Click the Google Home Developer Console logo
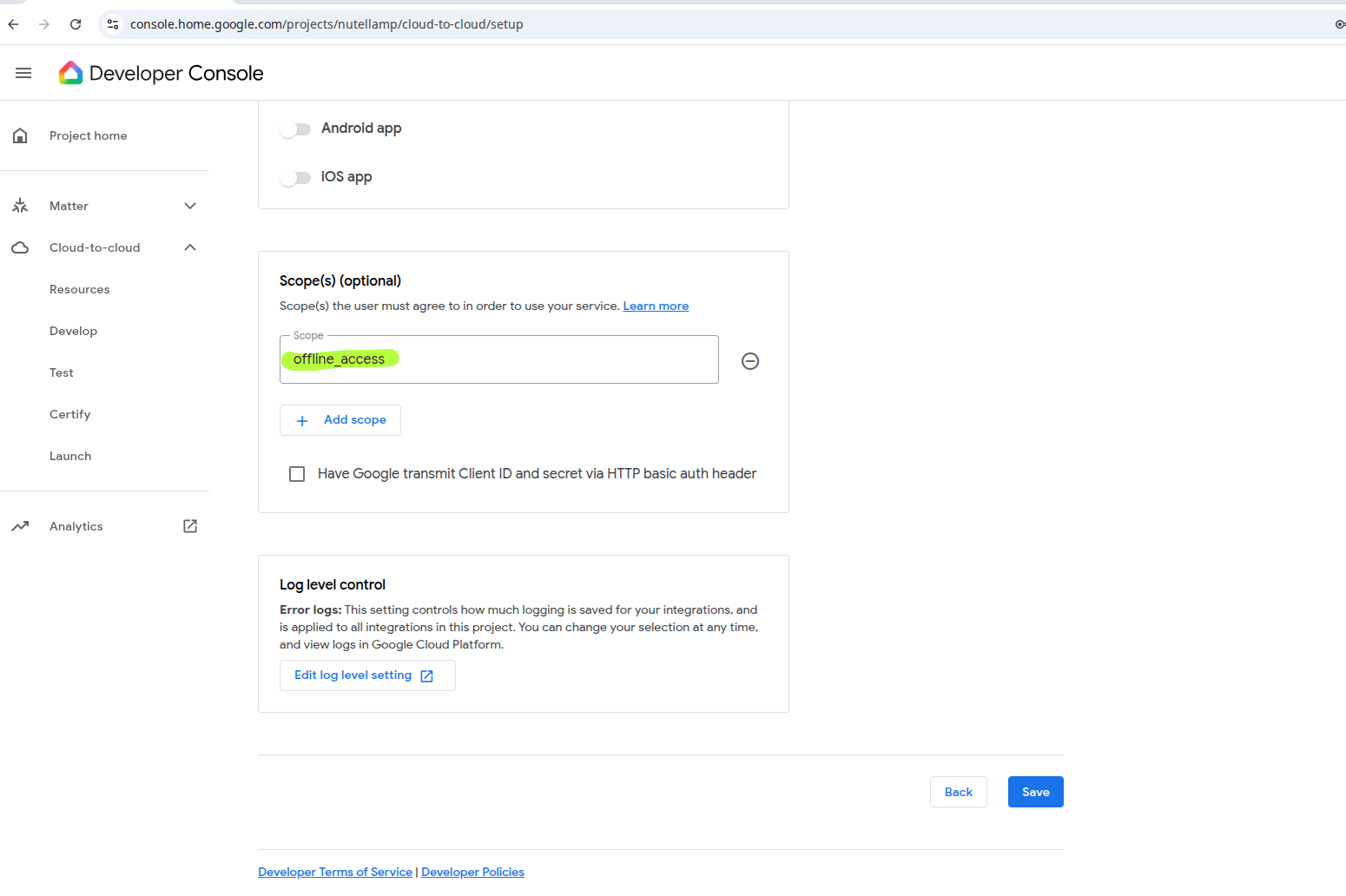The image size is (1346, 896). tap(71, 73)
